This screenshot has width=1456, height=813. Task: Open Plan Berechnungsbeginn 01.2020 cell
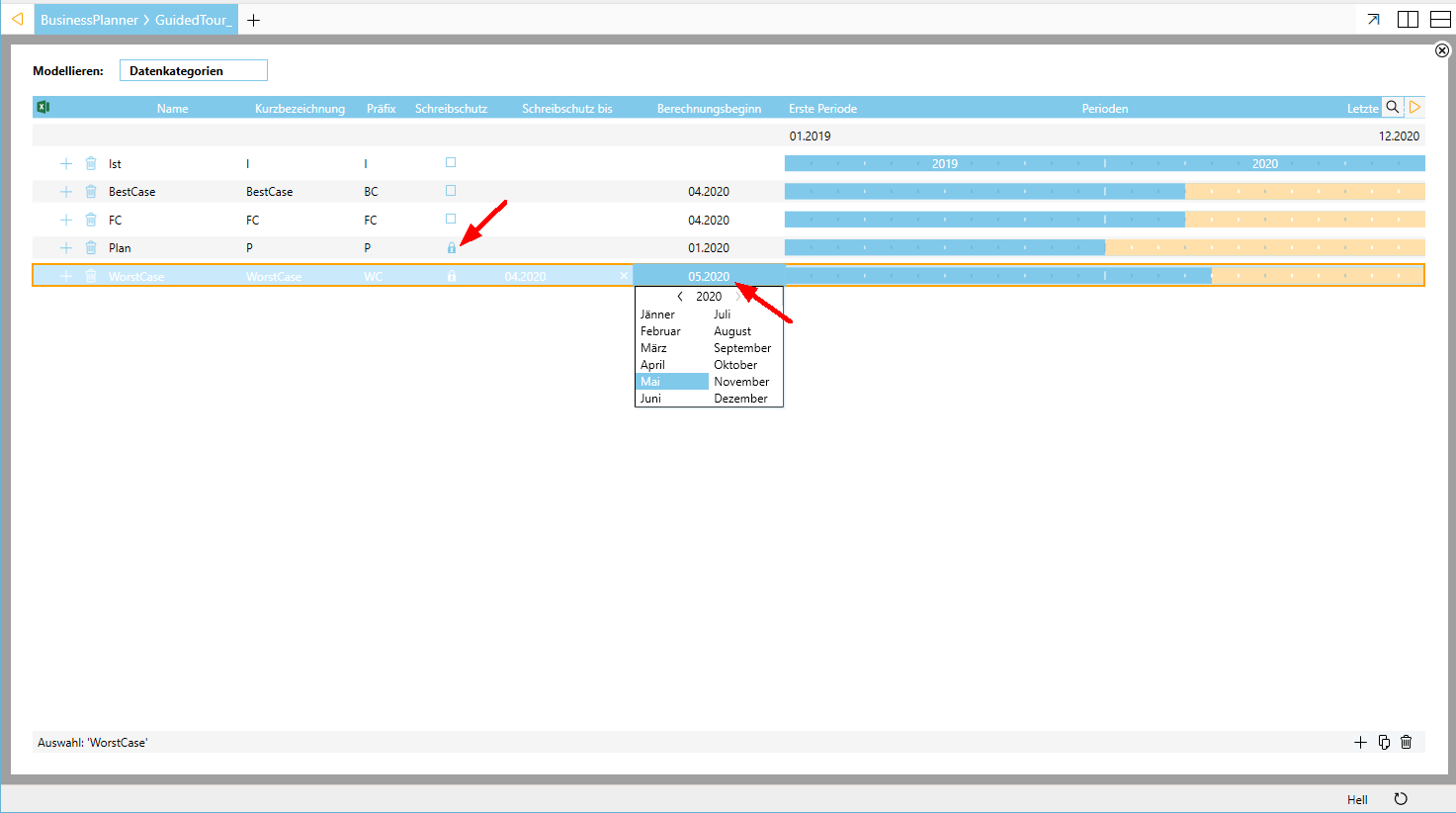(x=709, y=248)
